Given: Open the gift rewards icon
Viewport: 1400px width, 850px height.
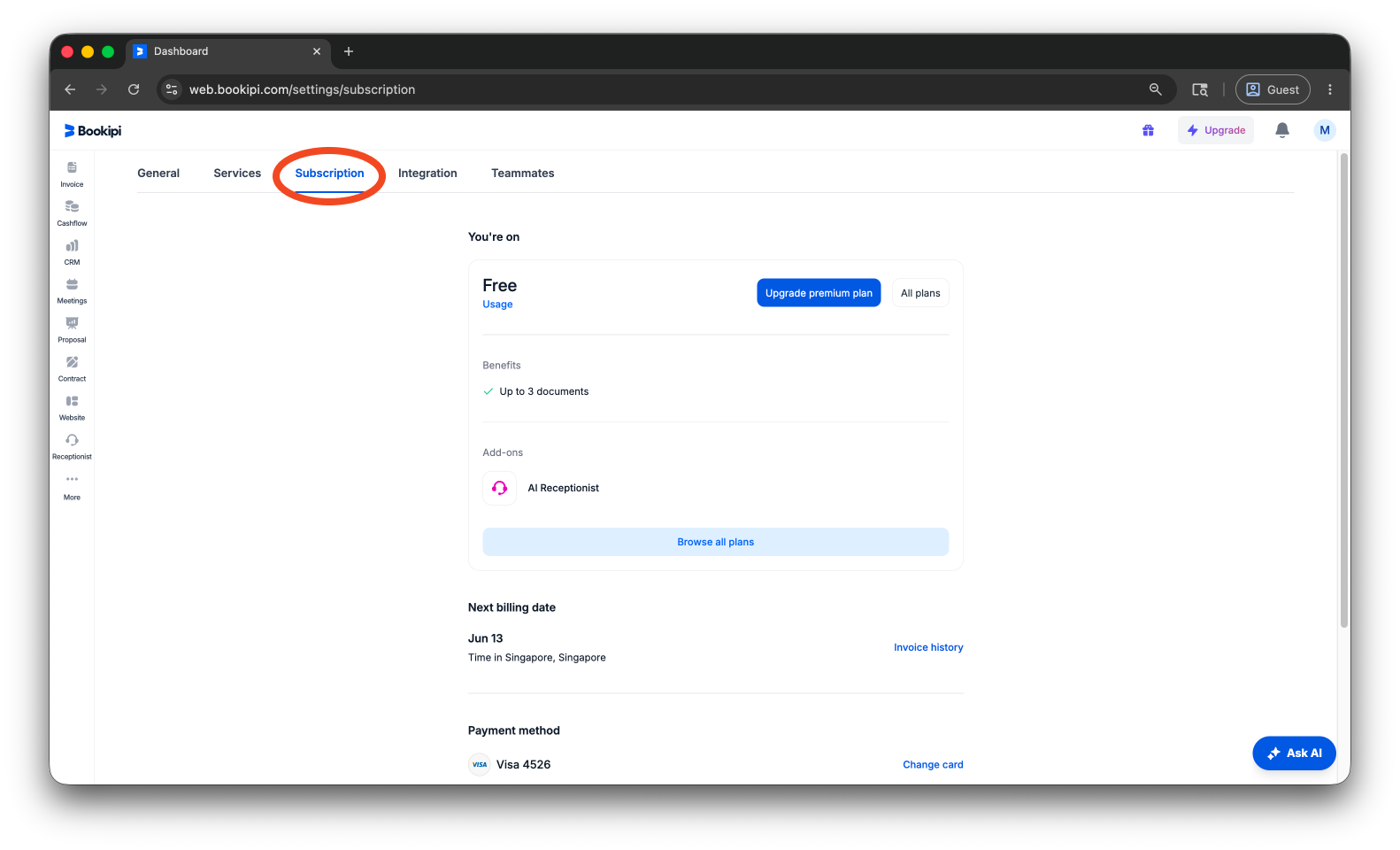Looking at the screenshot, I should click(1148, 130).
